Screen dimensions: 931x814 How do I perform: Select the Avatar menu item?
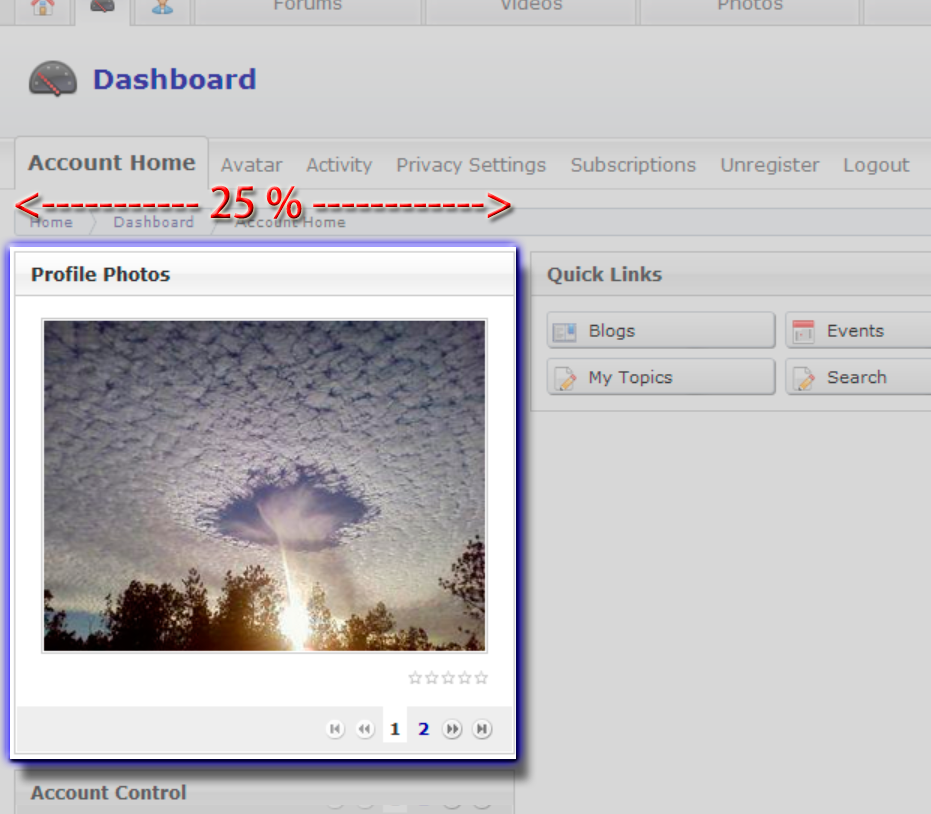[x=251, y=165]
